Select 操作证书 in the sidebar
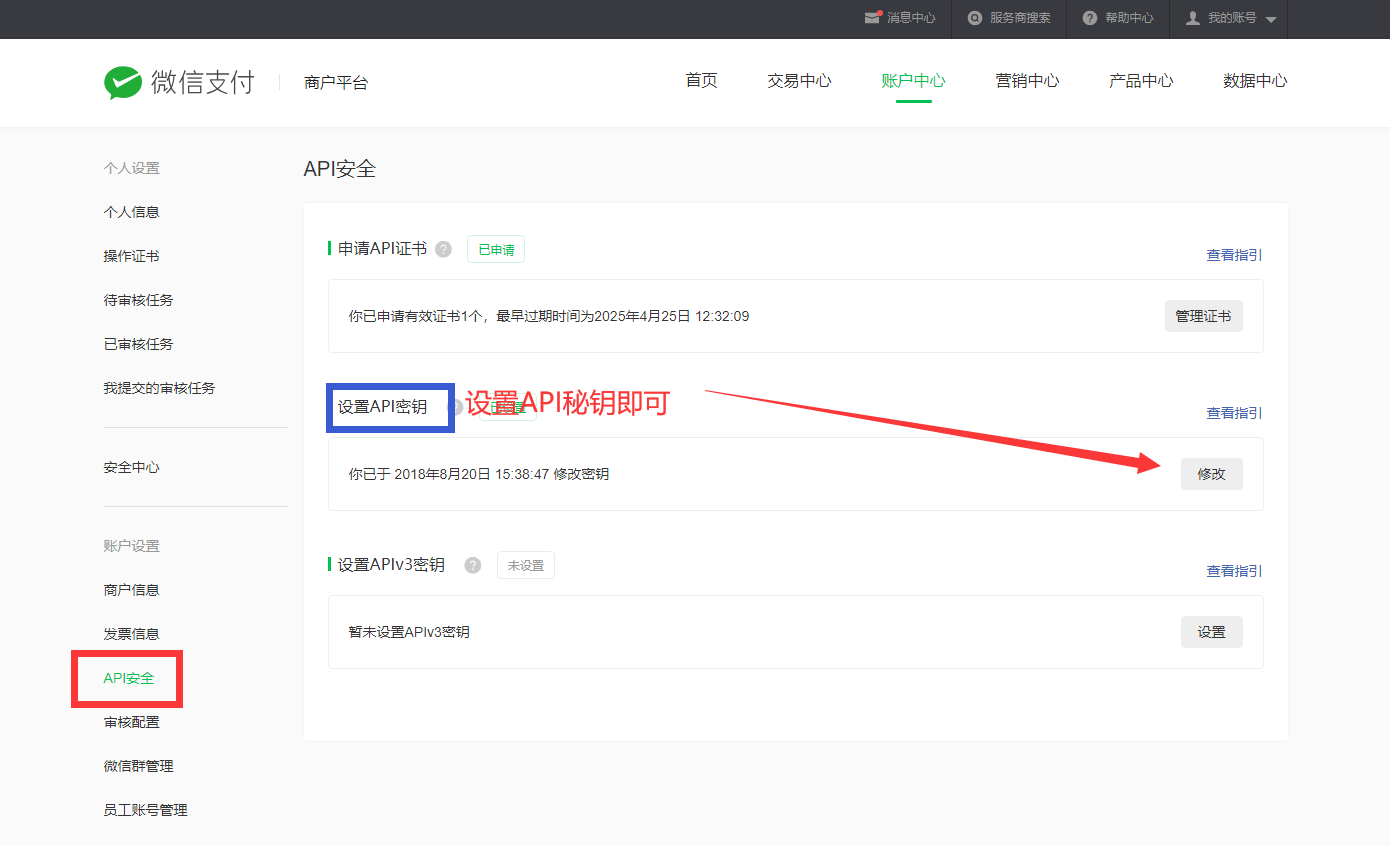Viewport: 1390px width, 846px height. (x=131, y=256)
